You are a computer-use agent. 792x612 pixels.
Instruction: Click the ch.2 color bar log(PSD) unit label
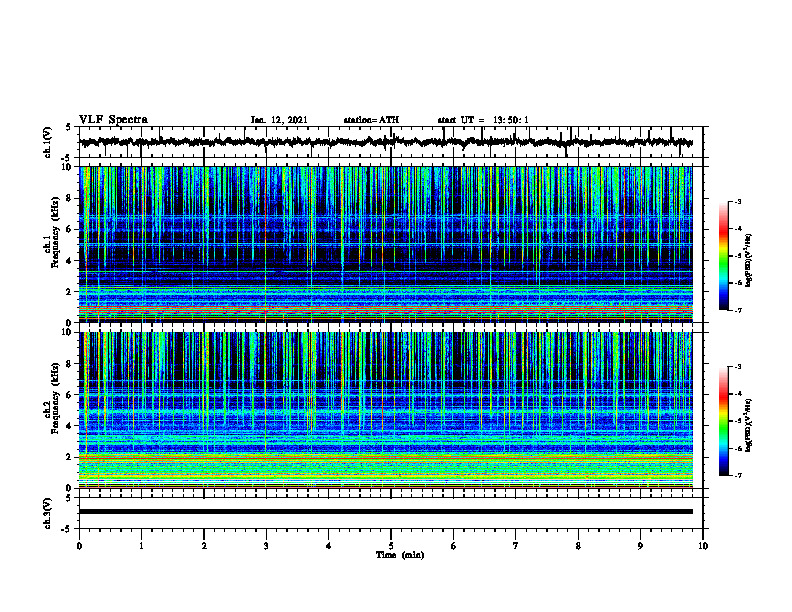click(749, 425)
